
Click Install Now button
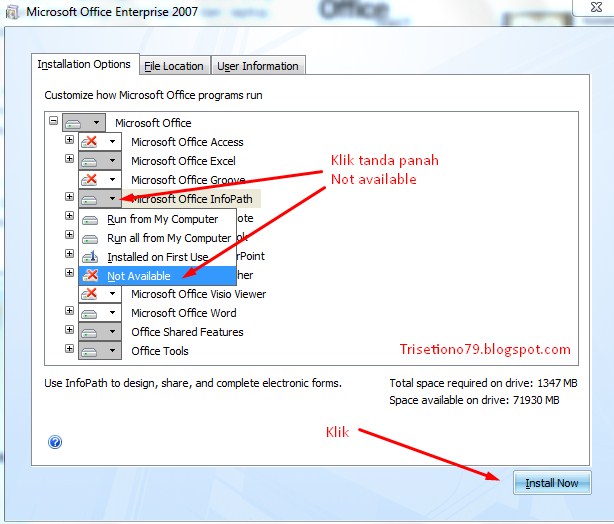click(x=552, y=483)
